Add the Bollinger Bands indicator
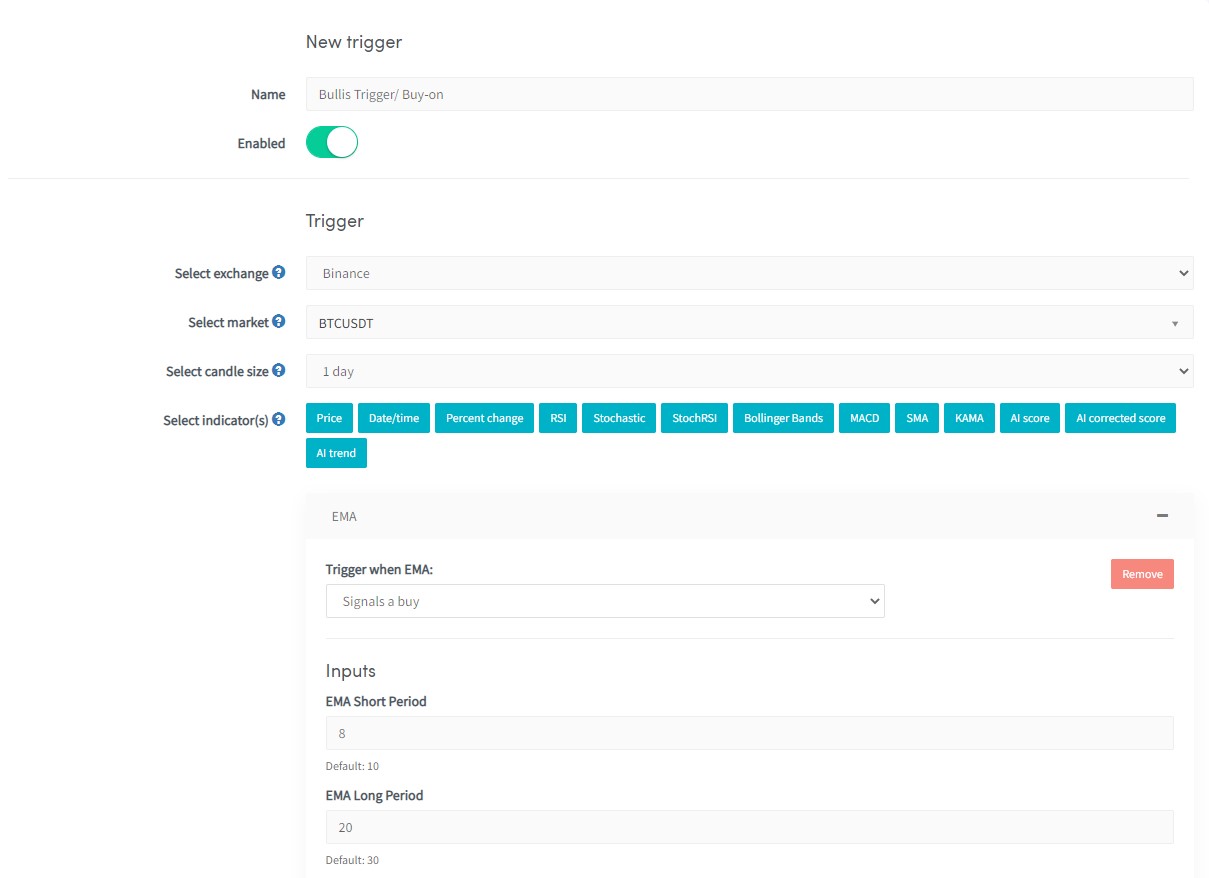This screenshot has height=878, width=1209. (783, 418)
